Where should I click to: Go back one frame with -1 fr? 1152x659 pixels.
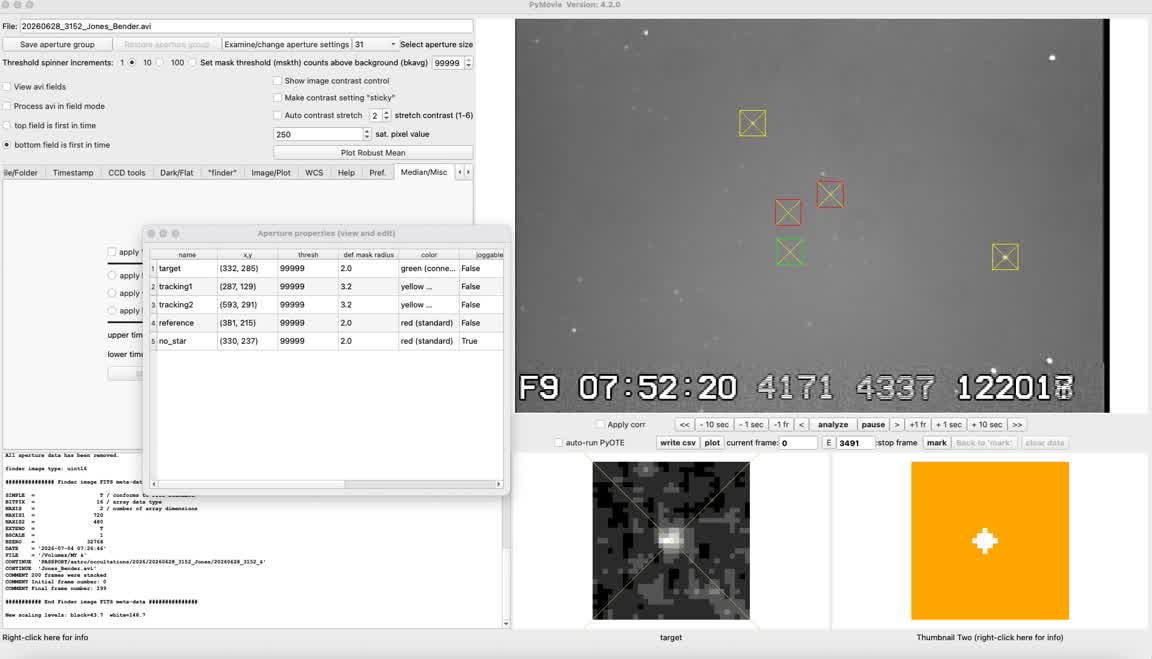coord(782,425)
